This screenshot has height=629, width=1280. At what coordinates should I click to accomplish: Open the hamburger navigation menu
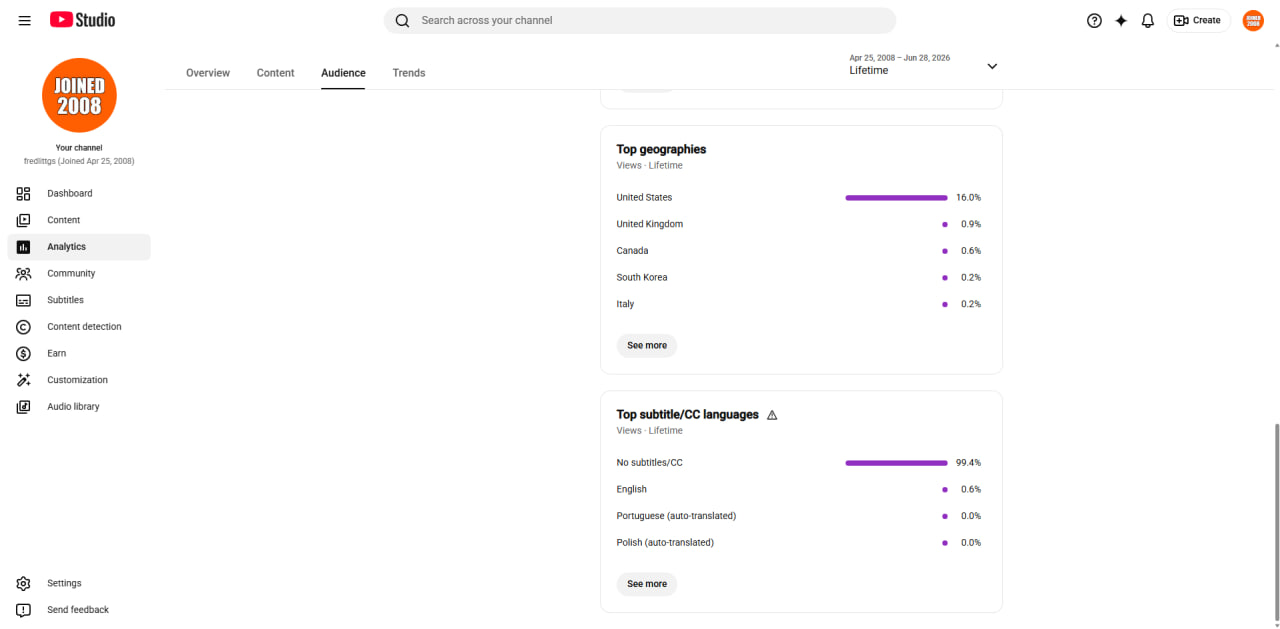coord(25,20)
